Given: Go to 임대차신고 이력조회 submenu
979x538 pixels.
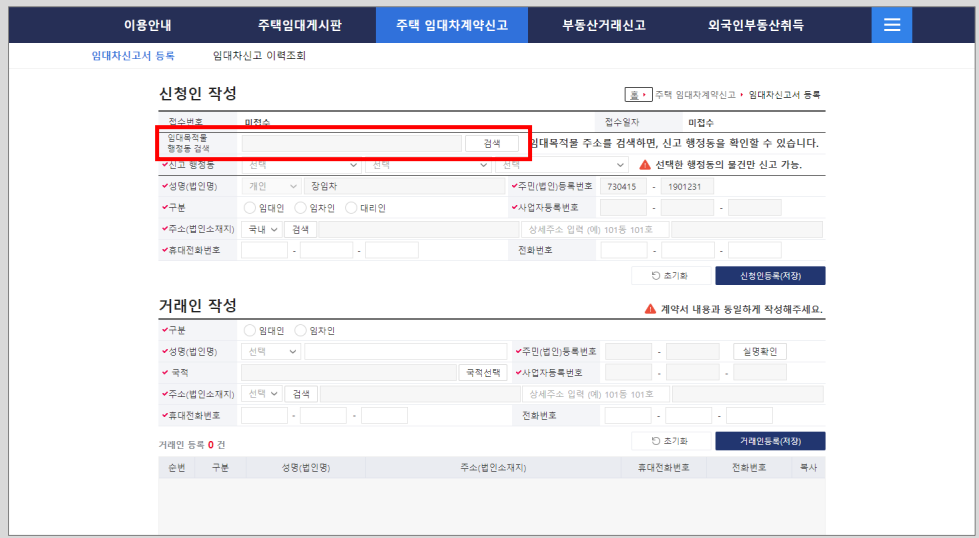Looking at the screenshot, I should tap(259, 56).
